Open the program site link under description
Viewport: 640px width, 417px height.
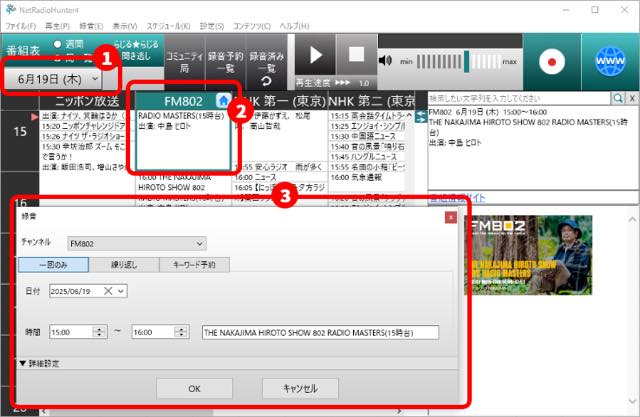(x=457, y=198)
